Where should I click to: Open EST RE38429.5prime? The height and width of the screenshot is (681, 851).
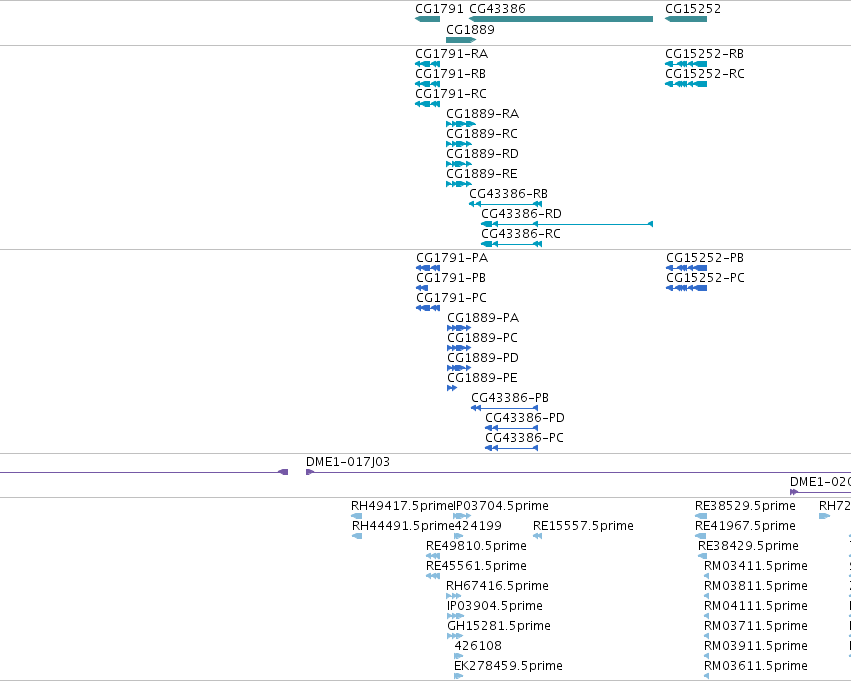pyautogui.click(x=748, y=546)
